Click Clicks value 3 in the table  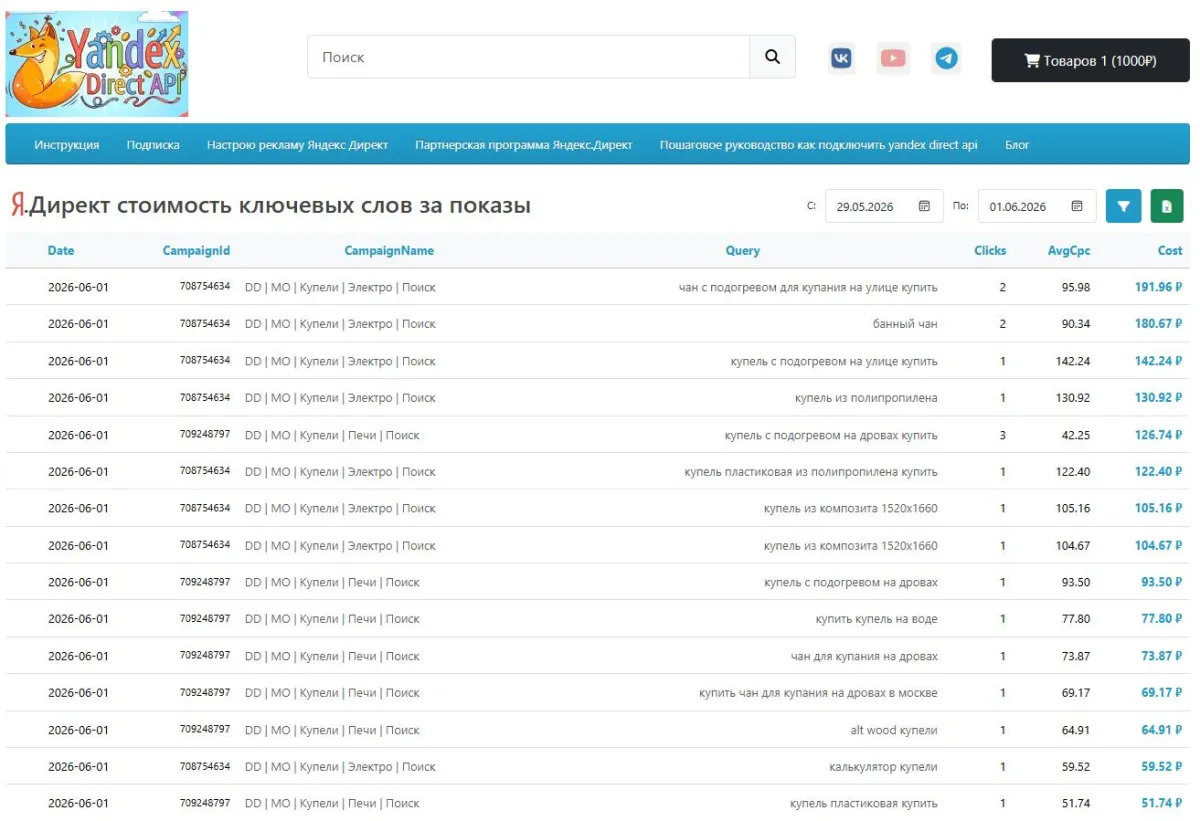coord(1003,435)
